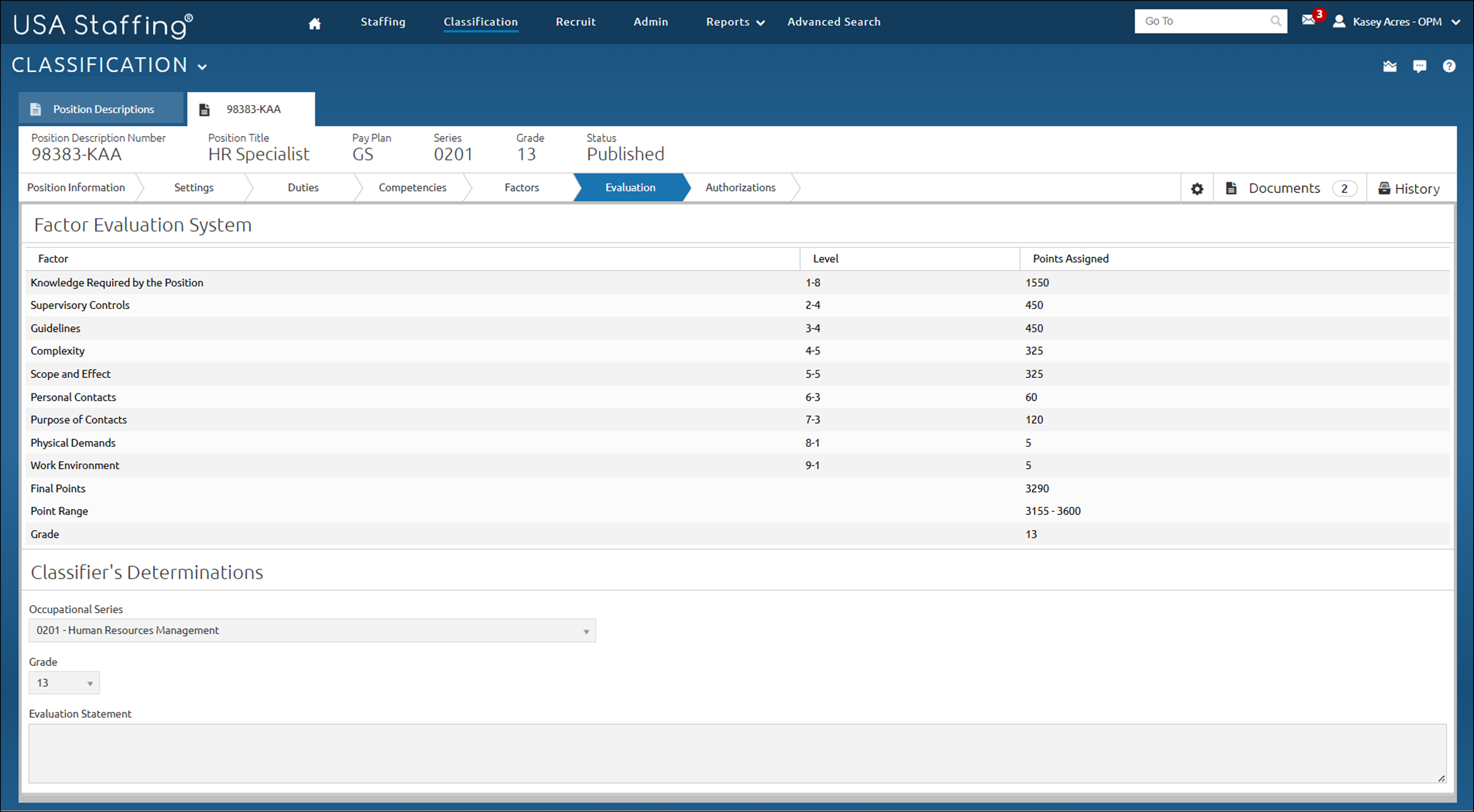Click the Published status text

[625, 154]
